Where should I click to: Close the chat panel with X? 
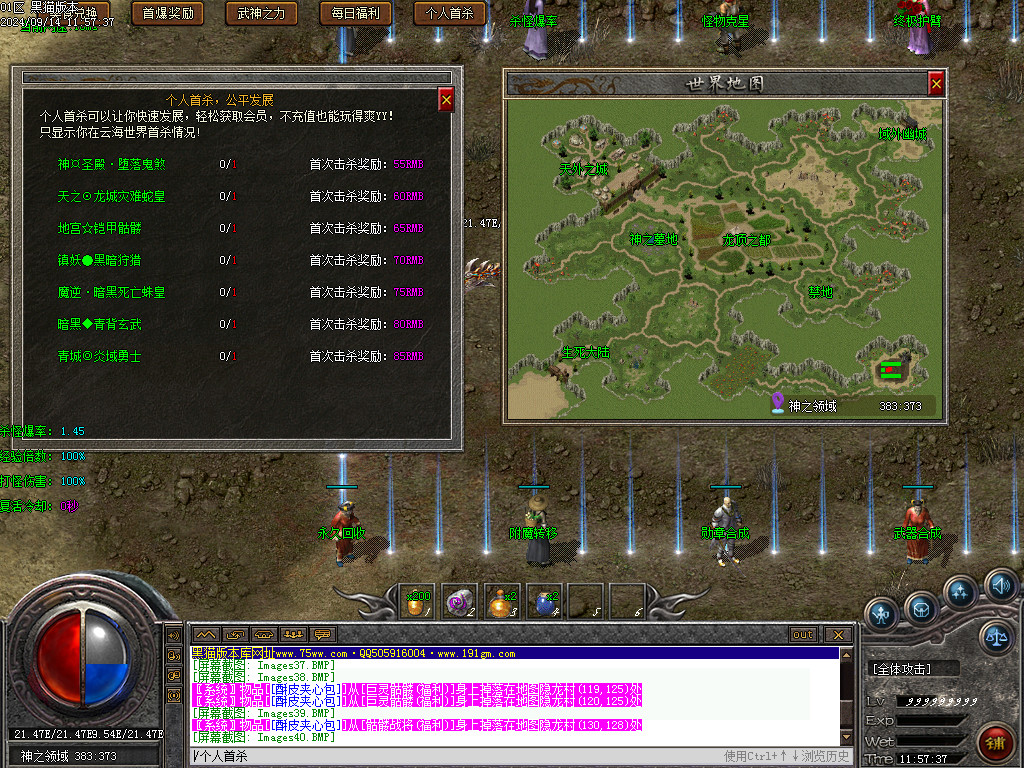pos(838,635)
